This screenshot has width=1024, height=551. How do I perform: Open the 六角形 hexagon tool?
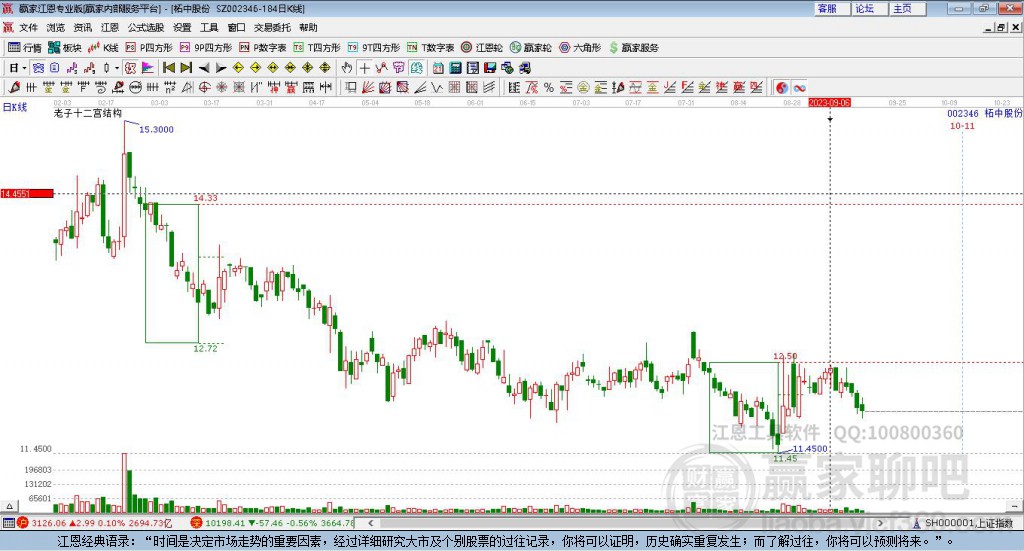click(580, 48)
